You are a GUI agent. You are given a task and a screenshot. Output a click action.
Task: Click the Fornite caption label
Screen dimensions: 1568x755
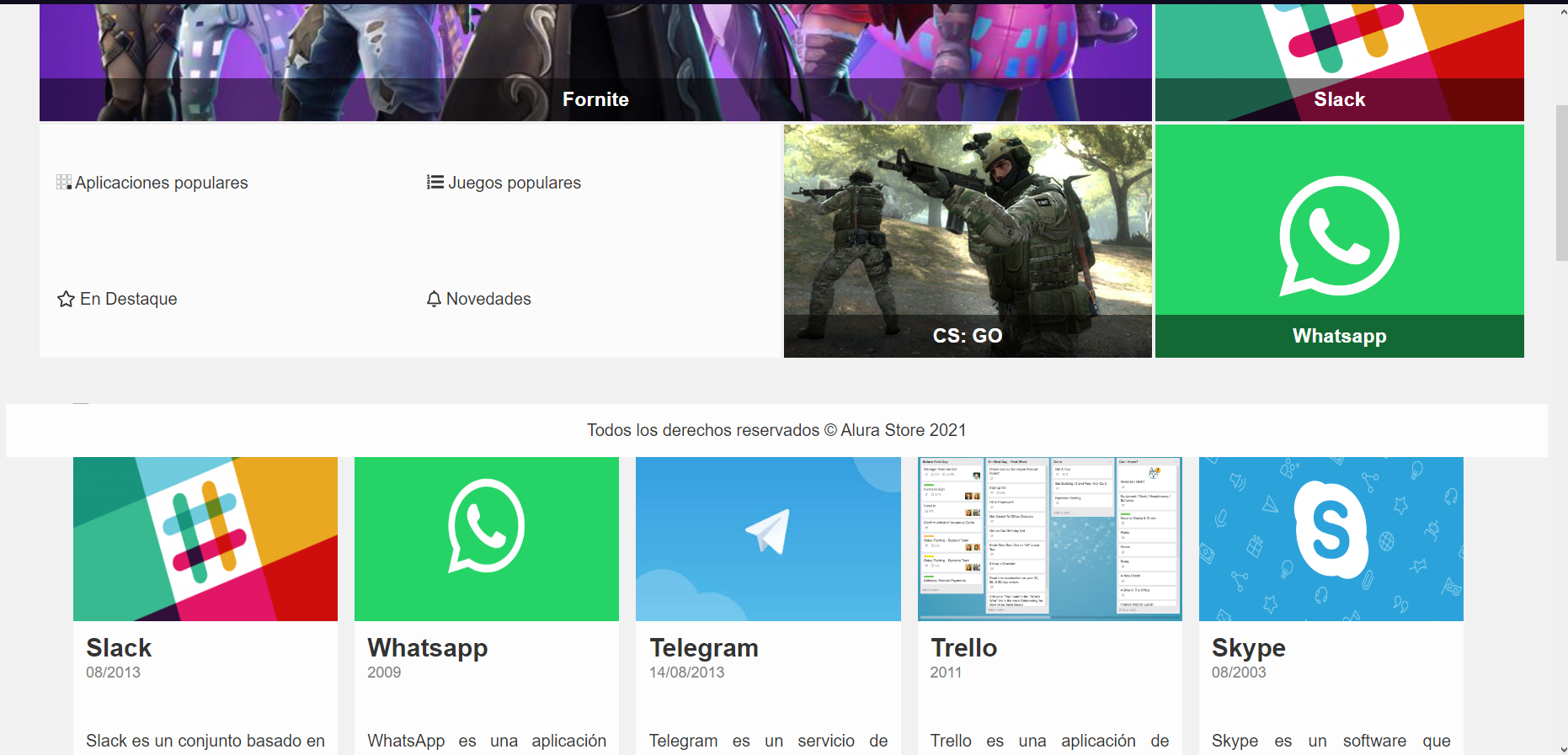(x=595, y=99)
